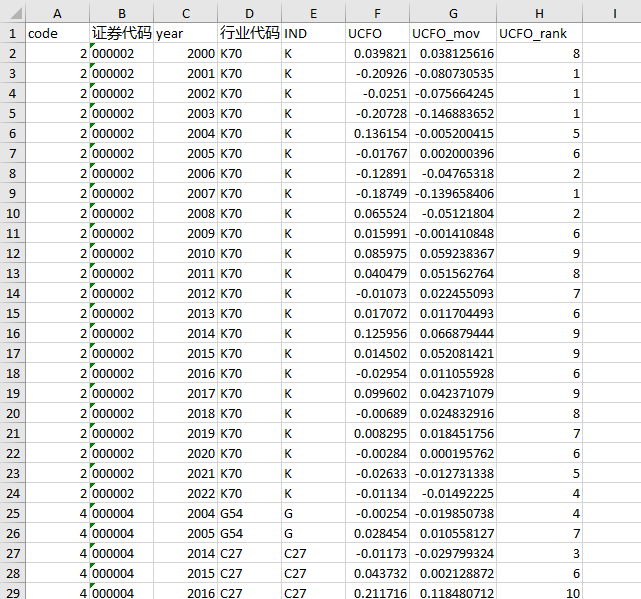Click the 'IND' header cell
The height and width of the screenshot is (599, 641).
[x=314, y=33]
